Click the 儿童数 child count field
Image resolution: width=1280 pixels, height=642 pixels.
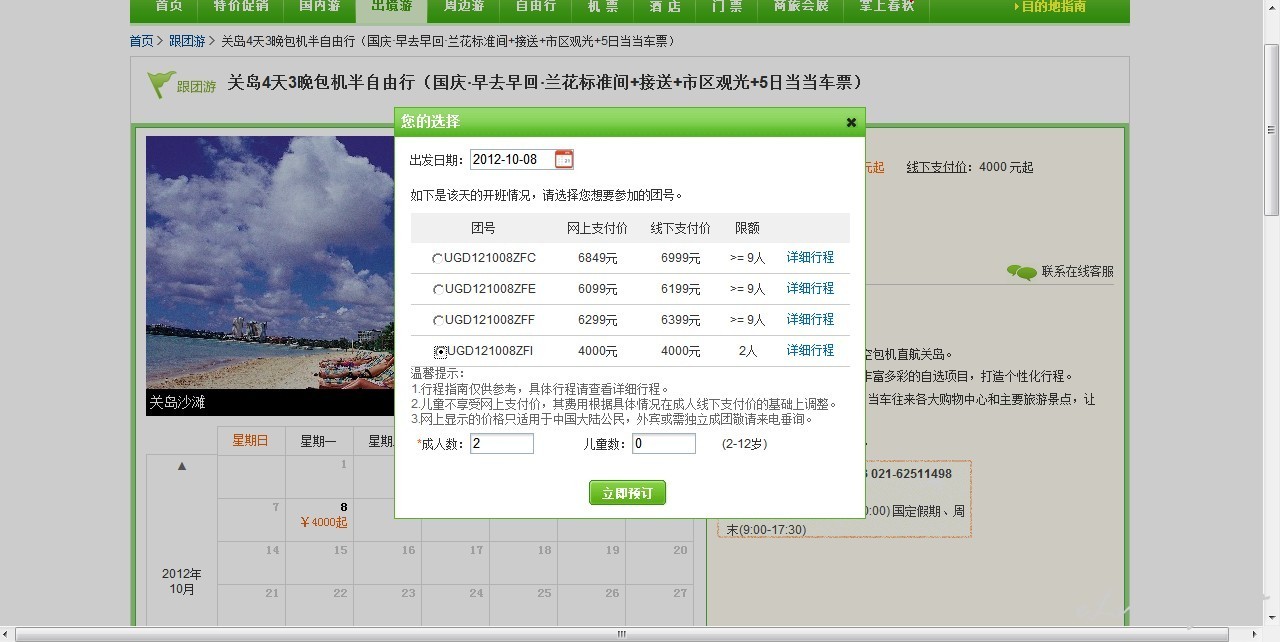(664, 443)
